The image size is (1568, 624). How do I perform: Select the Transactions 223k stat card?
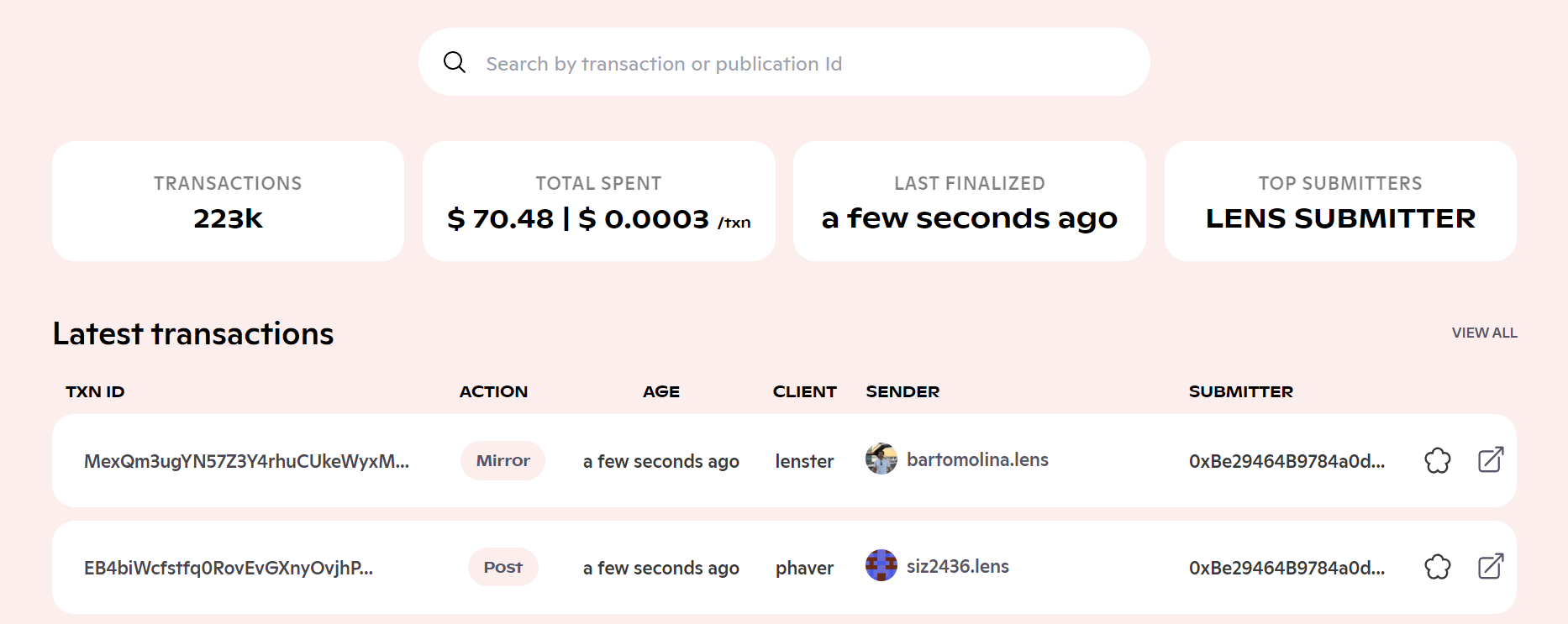228,202
